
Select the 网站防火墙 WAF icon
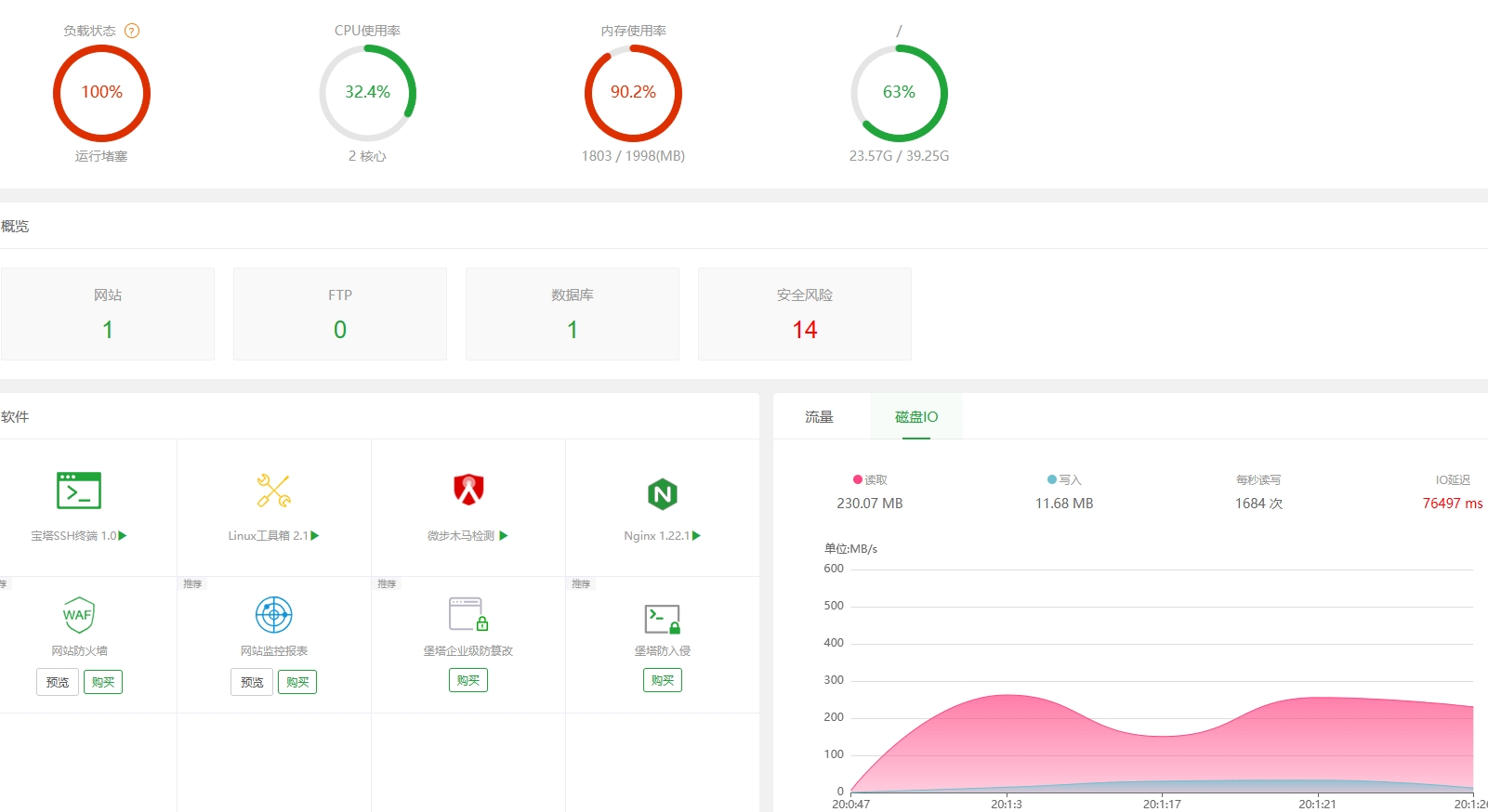pos(79,614)
